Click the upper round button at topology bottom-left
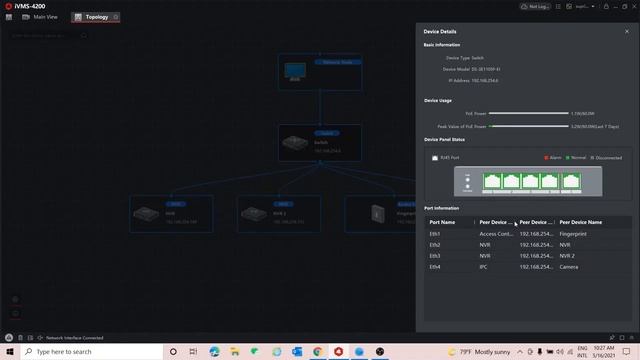The width and height of the screenshot is (640, 360). 15,300
